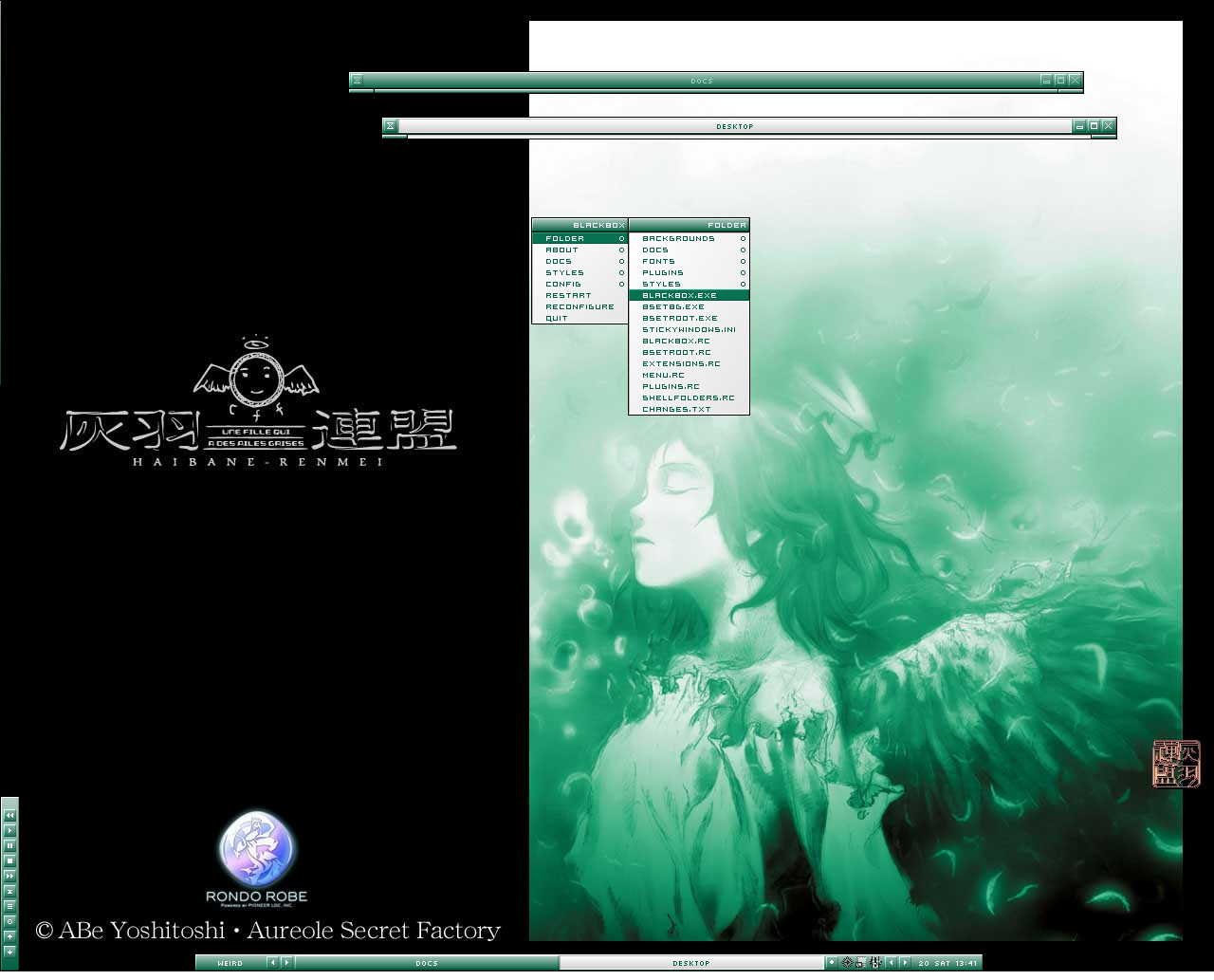Open menu.rc from the Folder menu
Image resolution: width=1214 pixels, height=980 pixels.
689,375
